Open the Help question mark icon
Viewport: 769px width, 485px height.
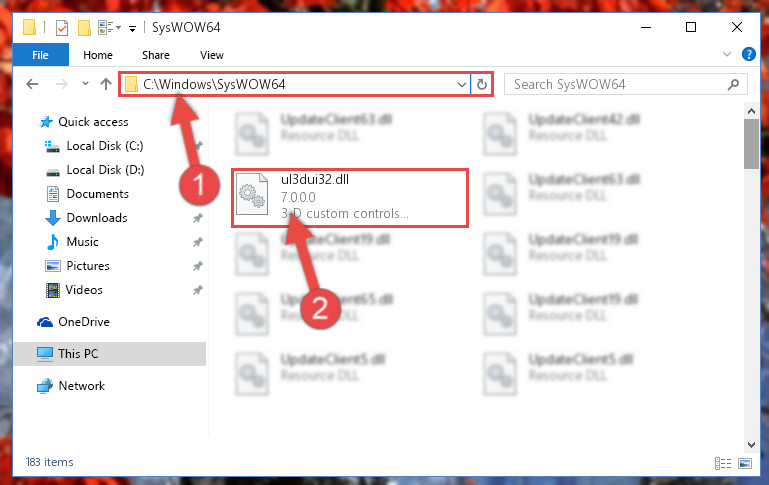748,54
